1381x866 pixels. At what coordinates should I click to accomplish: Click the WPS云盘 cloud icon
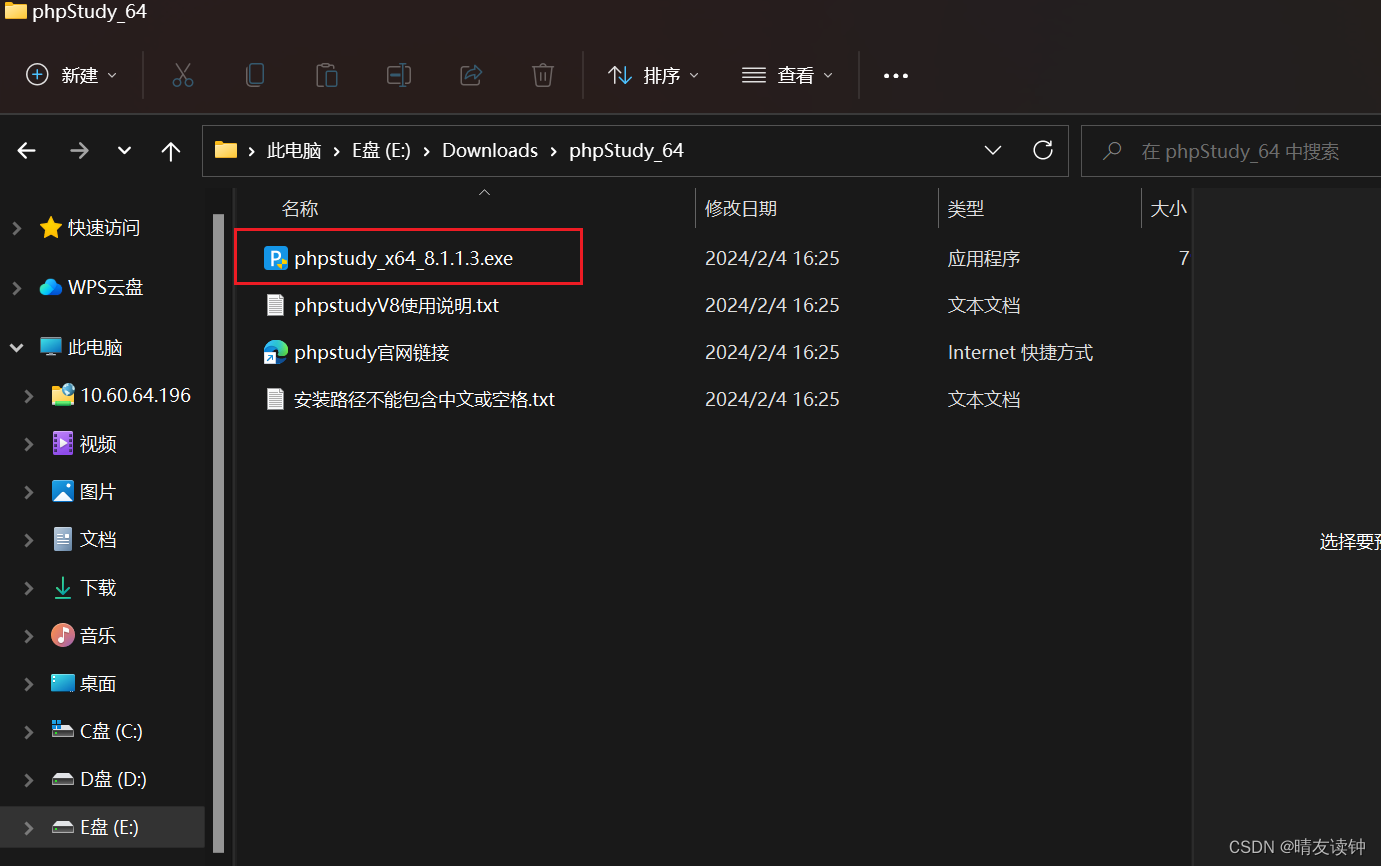pyautogui.click(x=51, y=287)
